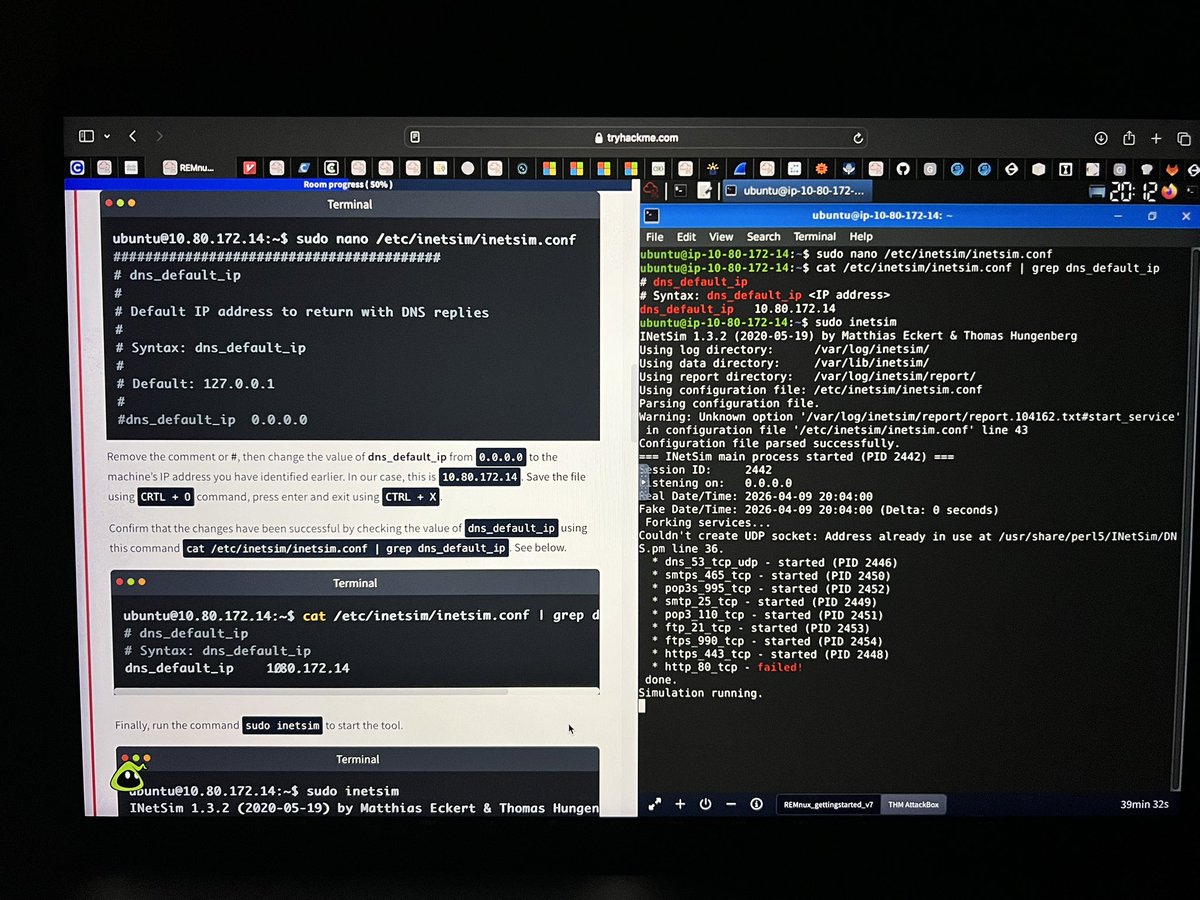Click the power icon in the AttackBox bottom toolbar
Viewport: 1200px width, 900px height.
tap(705, 803)
